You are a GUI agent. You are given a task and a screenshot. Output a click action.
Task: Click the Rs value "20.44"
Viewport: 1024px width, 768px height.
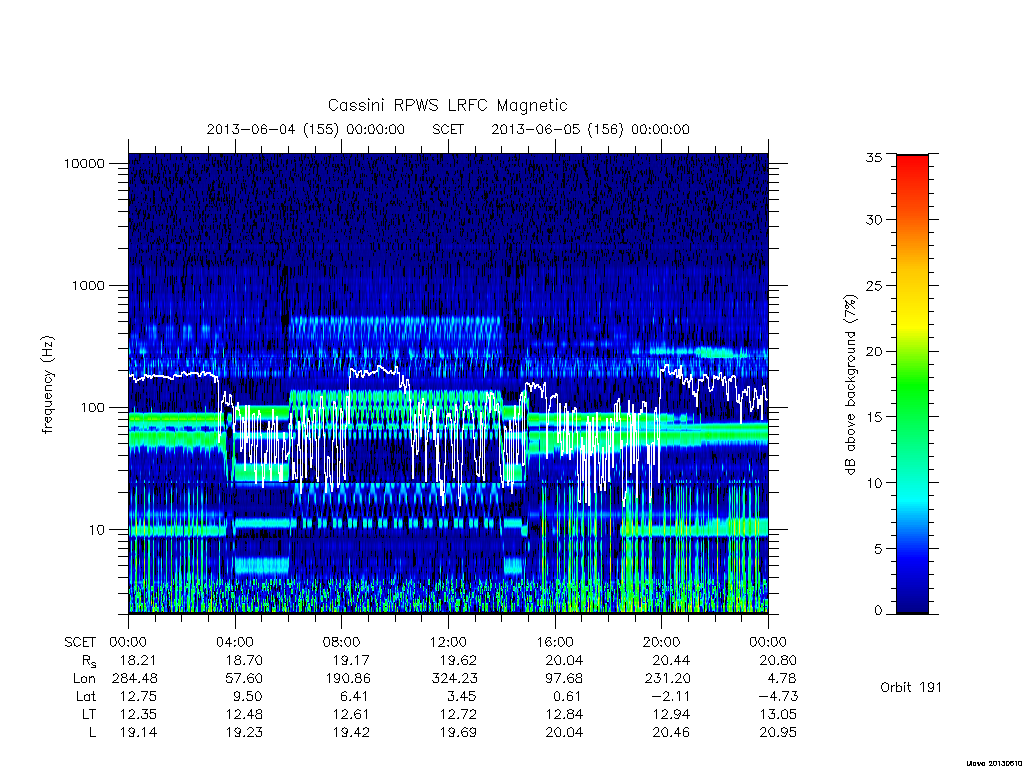pos(671,660)
